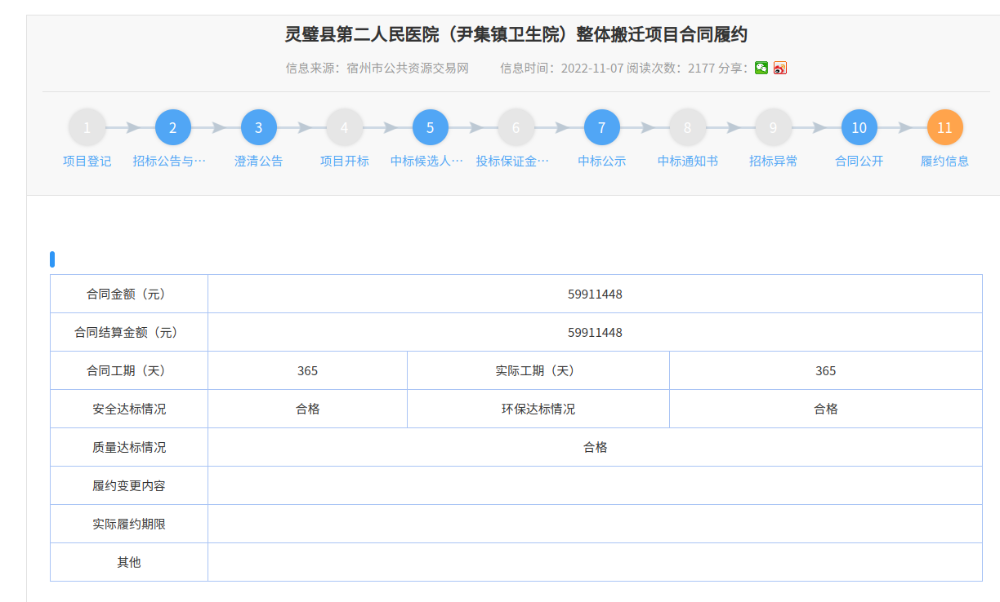Click the 履约变更内容 label cell
Viewport: 1000px width, 602px height.
(129, 485)
